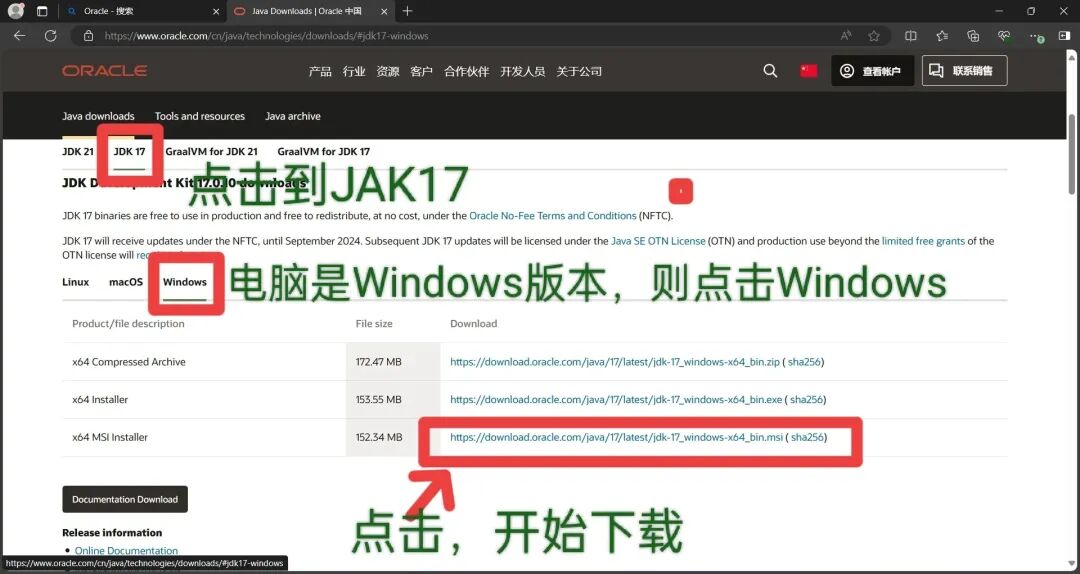Add page to favorites with star icon
Viewport: 1080px width, 574px height.
[873, 36]
